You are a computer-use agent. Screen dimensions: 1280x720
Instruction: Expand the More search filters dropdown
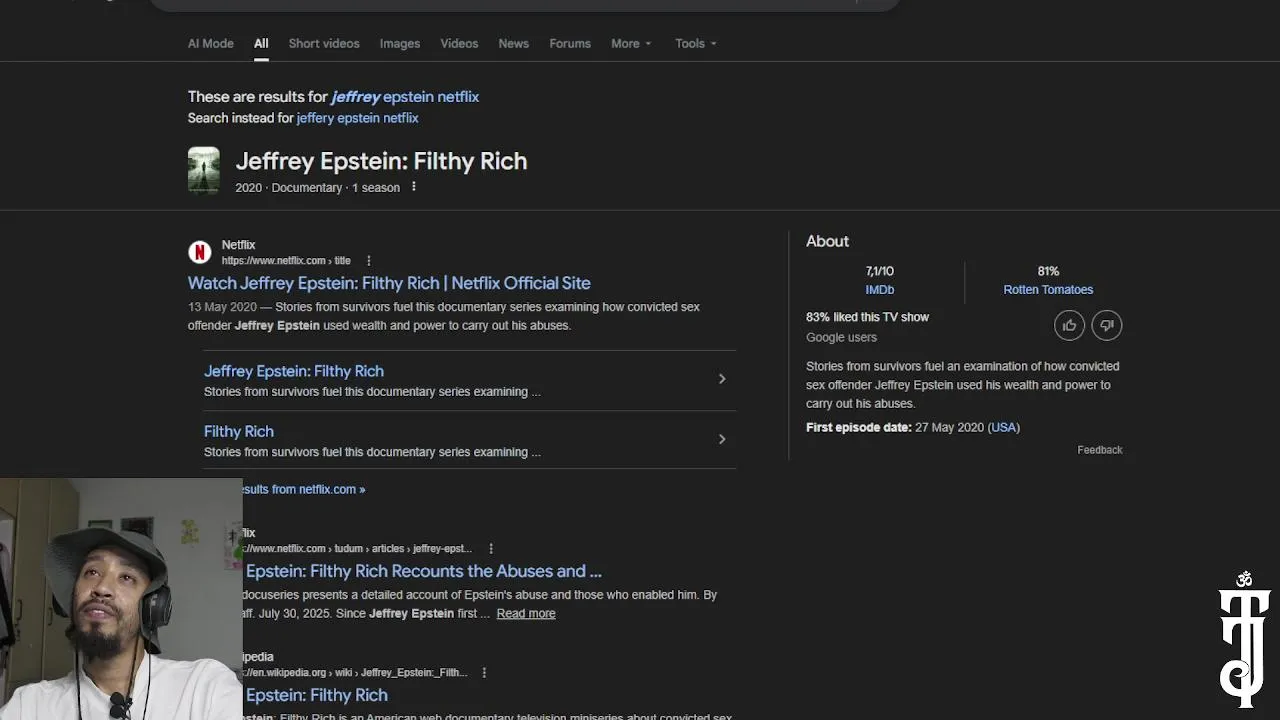click(631, 44)
